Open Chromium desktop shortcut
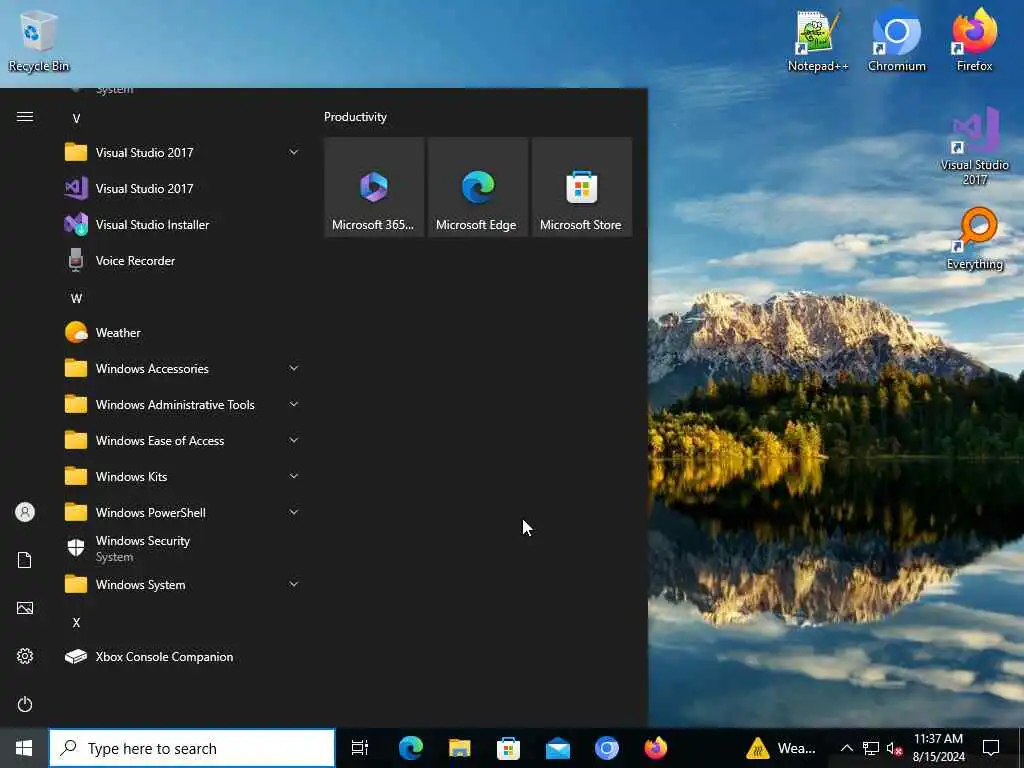Image resolution: width=1024 pixels, height=768 pixels. click(x=896, y=40)
